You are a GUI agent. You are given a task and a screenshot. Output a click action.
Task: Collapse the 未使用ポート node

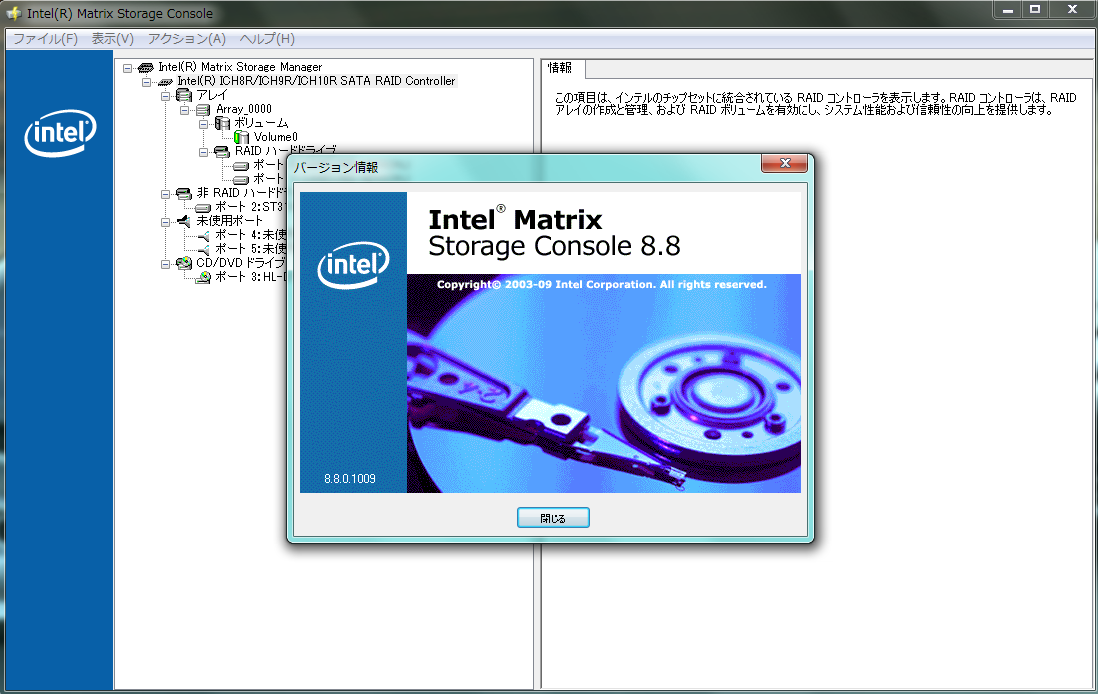[165, 222]
